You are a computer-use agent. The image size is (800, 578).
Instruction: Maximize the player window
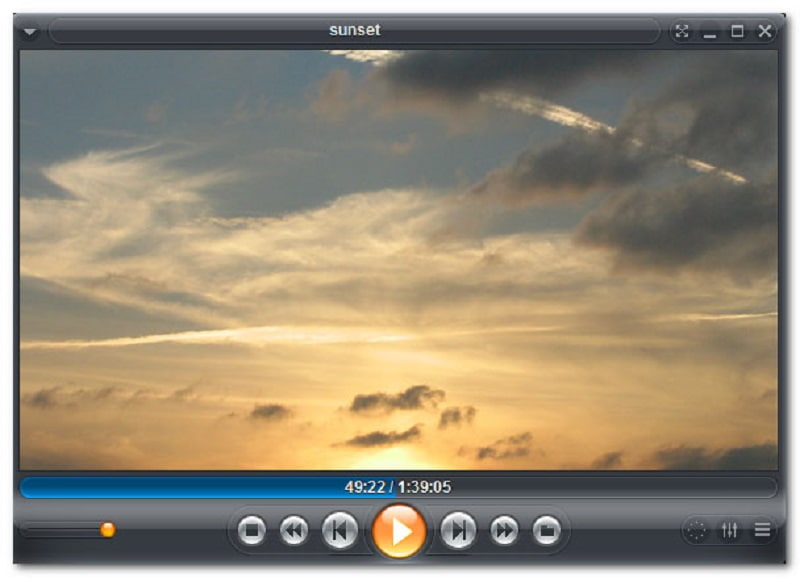pyautogui.click(x=737, y=31)
